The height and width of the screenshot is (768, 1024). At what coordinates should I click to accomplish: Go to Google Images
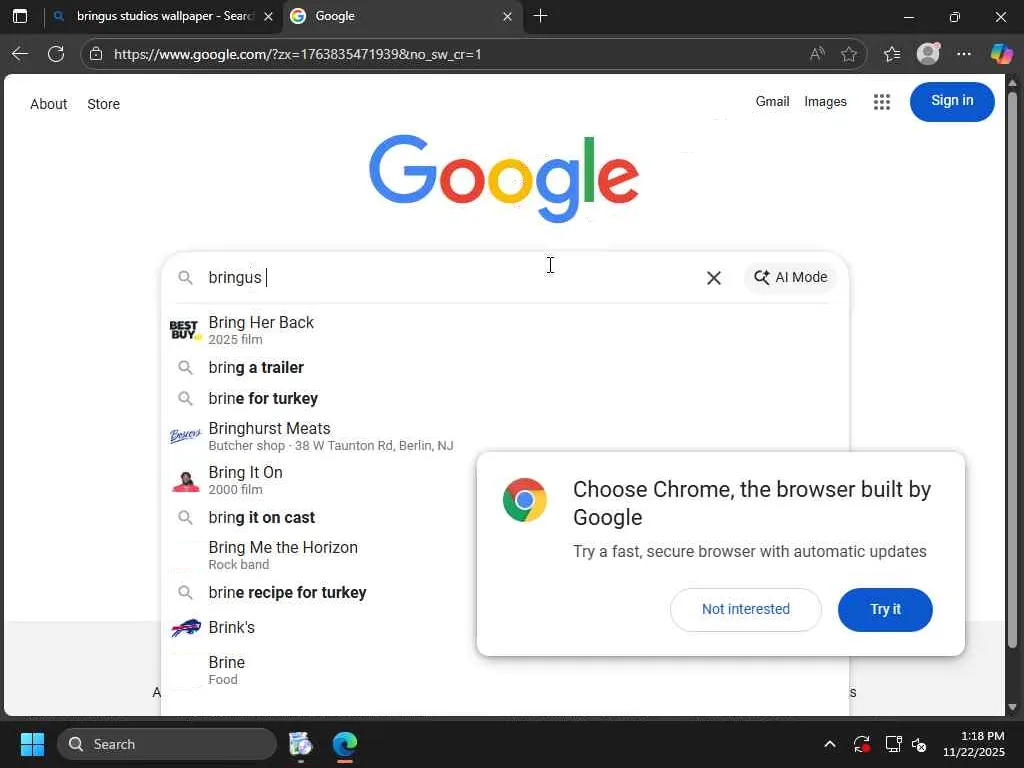825,101
